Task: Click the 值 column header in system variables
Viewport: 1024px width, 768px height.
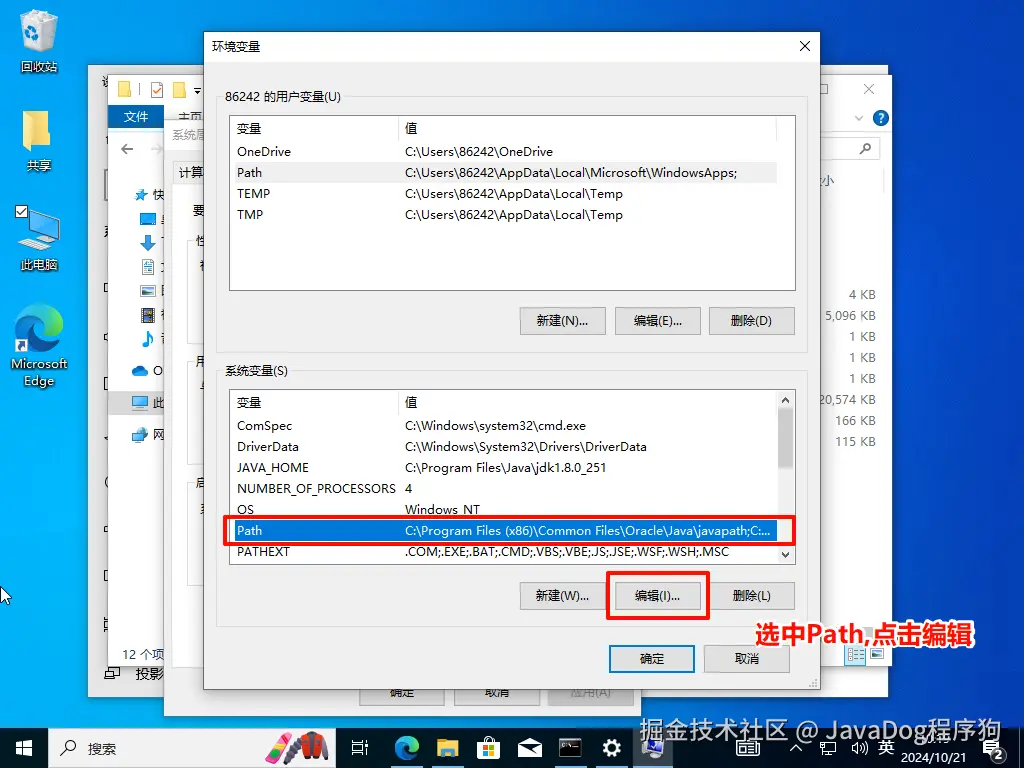Action: (x=588, y=402)
